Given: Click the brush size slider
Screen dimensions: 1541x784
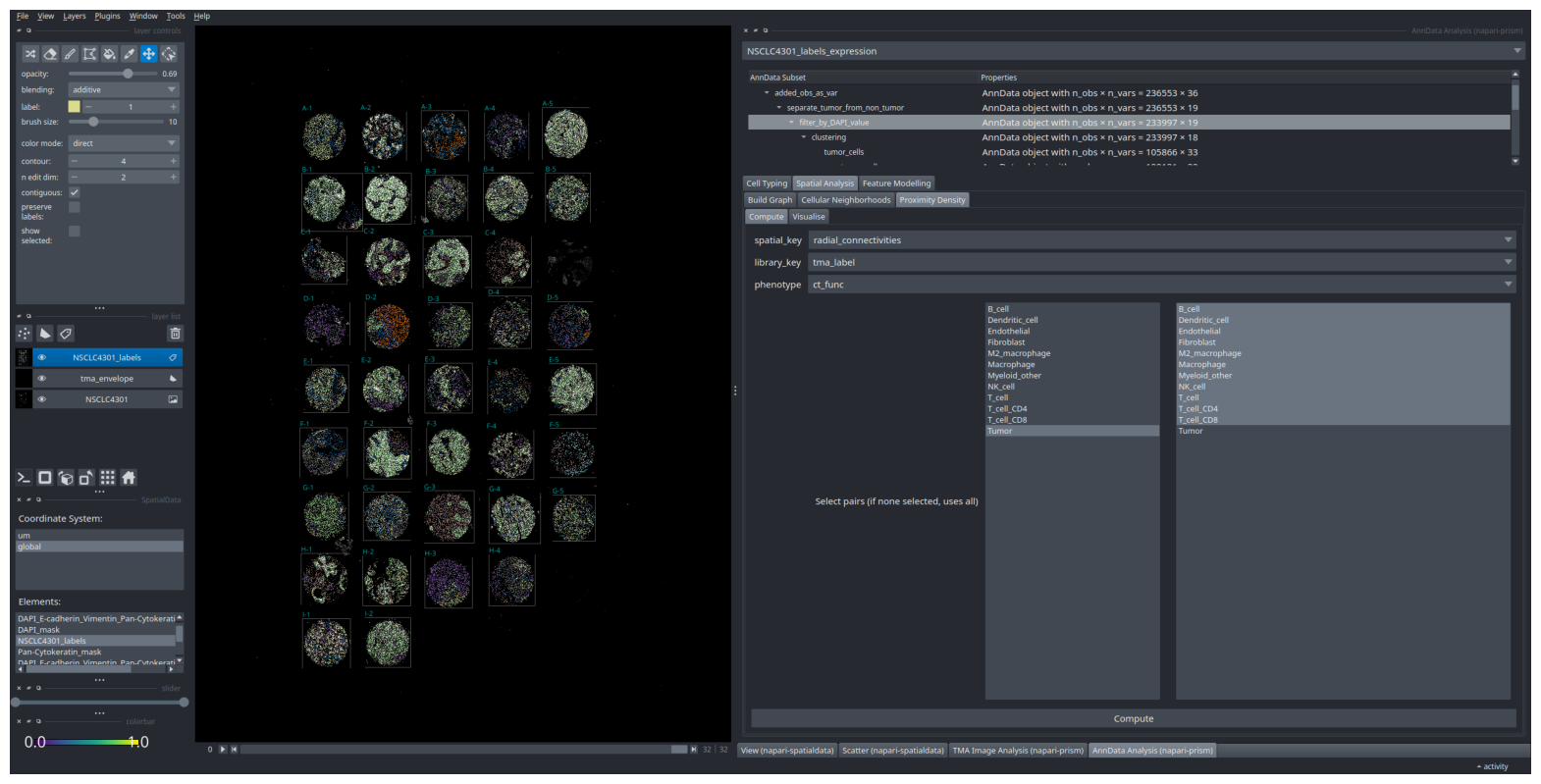Looking at the screenshot, I should pos(116,122).
